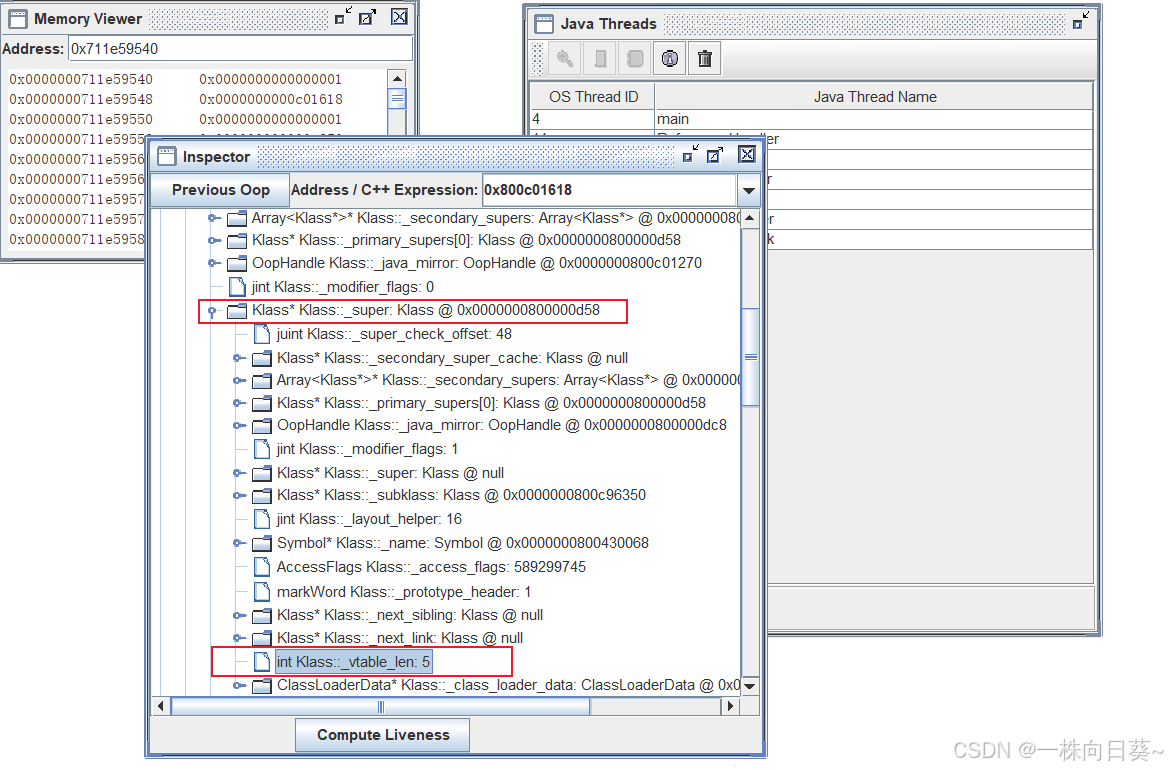Image resolution: width=1168 pixels, height=770 pixels.
Task: Select the 'main' thread name cell
Action: 874,119
